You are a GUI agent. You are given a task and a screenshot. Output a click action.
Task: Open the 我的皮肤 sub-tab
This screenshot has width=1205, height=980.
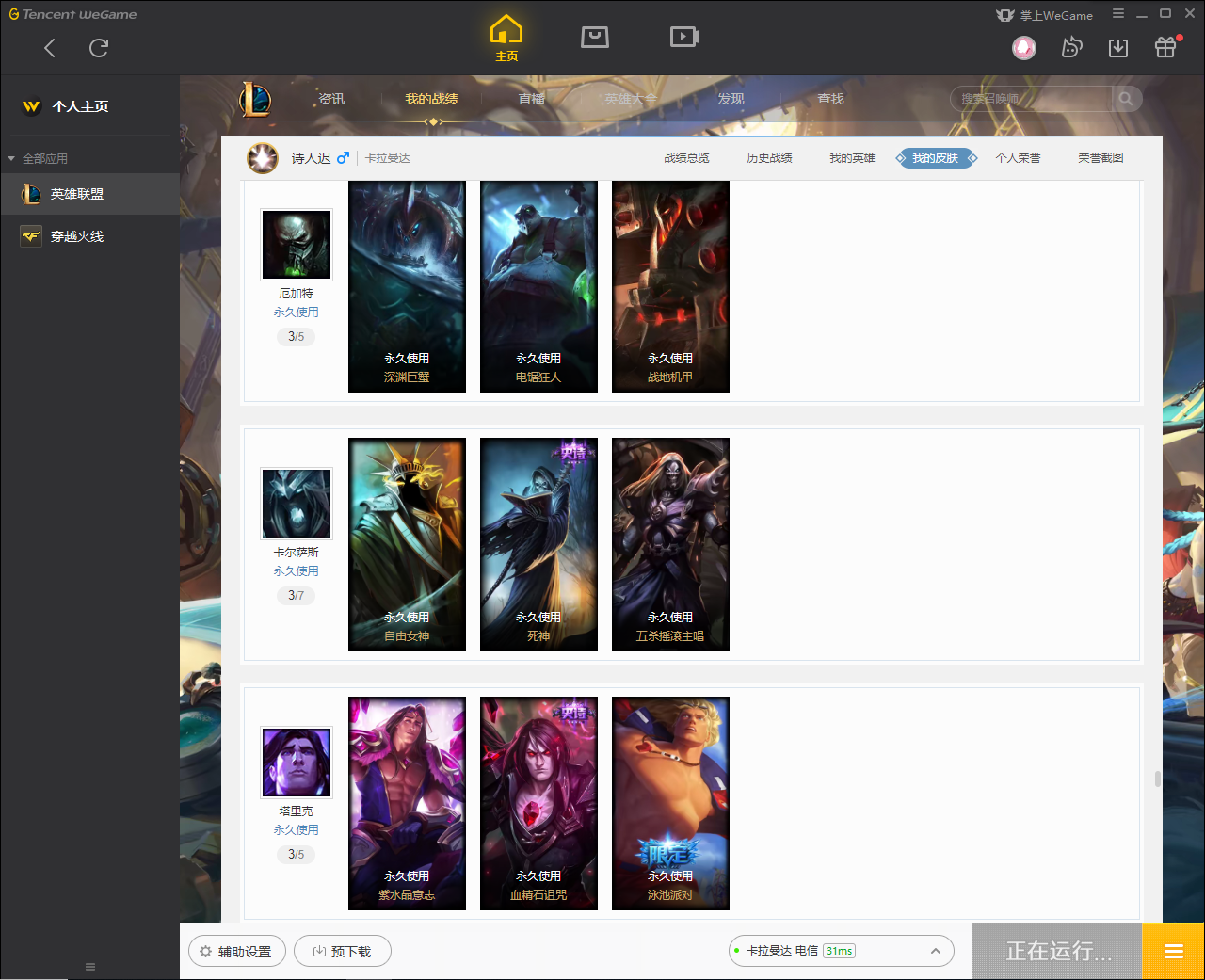tap(935, 158)
